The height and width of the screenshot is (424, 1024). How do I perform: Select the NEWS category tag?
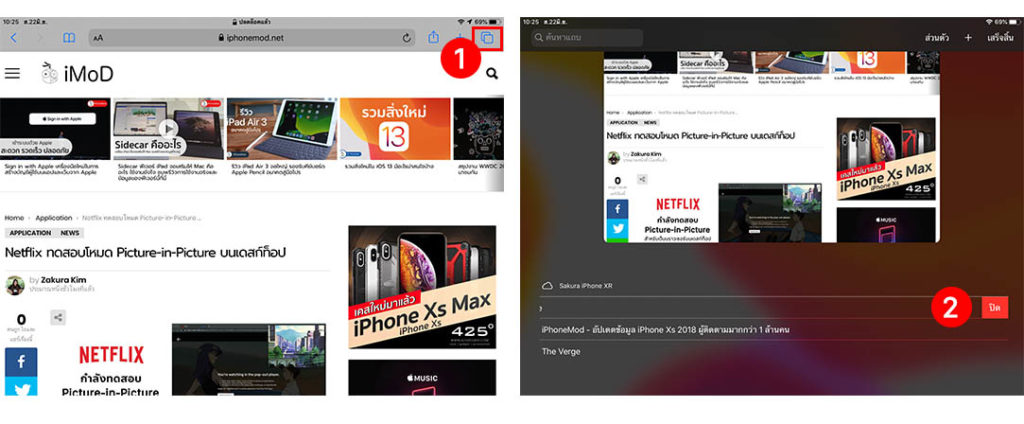click(71, 233)
